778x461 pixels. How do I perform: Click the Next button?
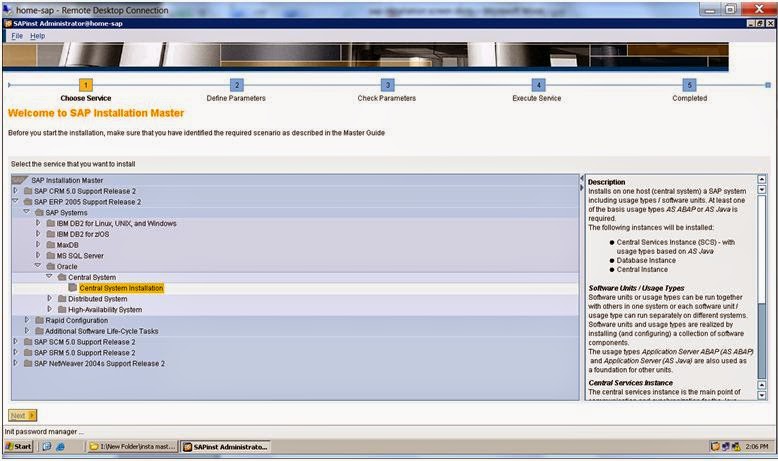tap(22, 415)
